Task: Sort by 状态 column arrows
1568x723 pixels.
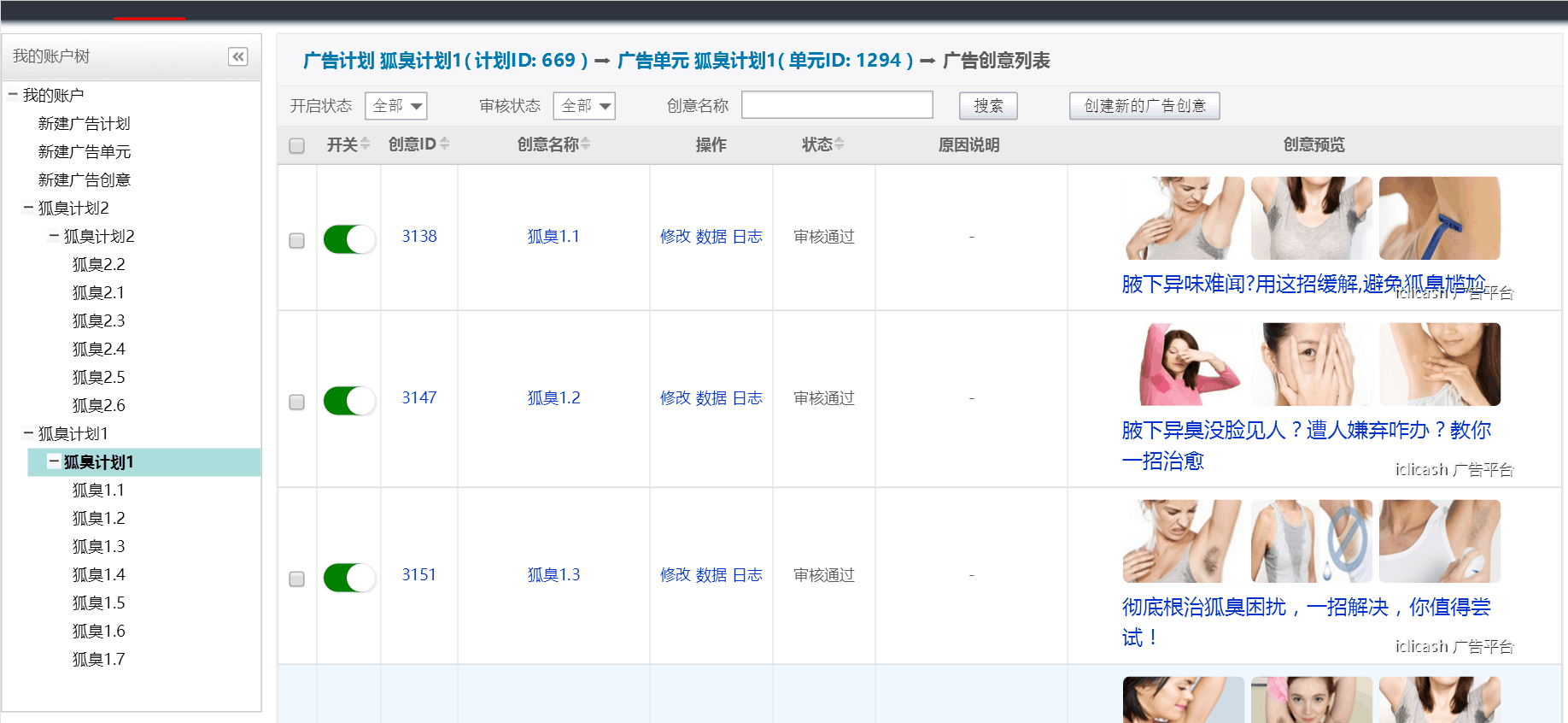Action: [x=840, y=144]
